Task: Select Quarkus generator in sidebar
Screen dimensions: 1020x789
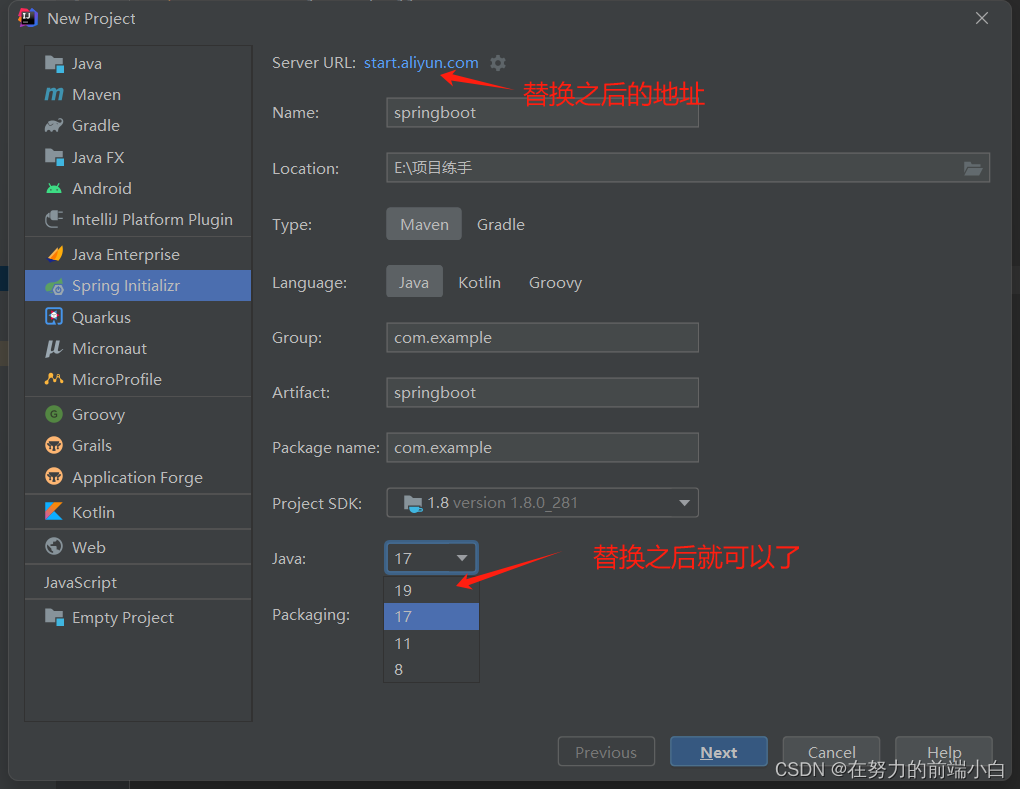Action: [x=138, y=317]
